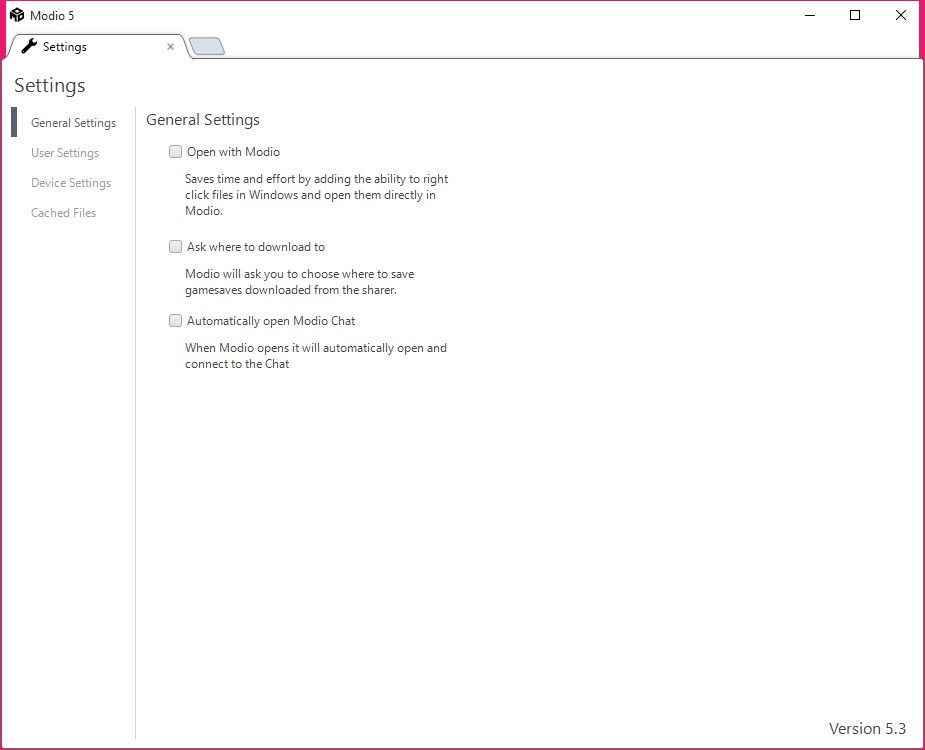Open Device Settings in the sidebar

[x=71, y=183]
